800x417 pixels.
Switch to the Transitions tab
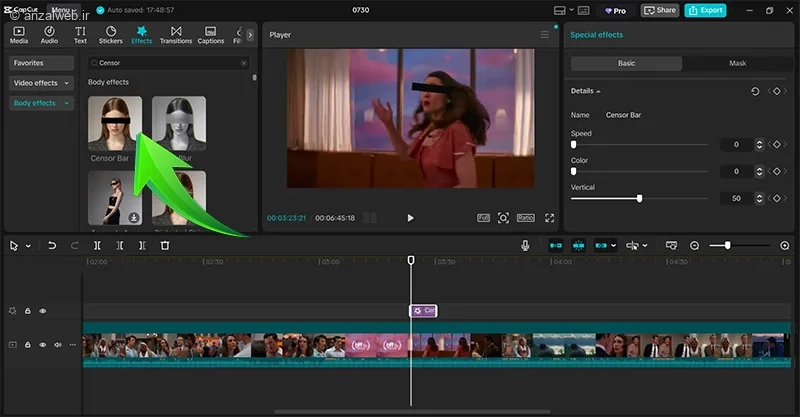click(x=176, y=35)
